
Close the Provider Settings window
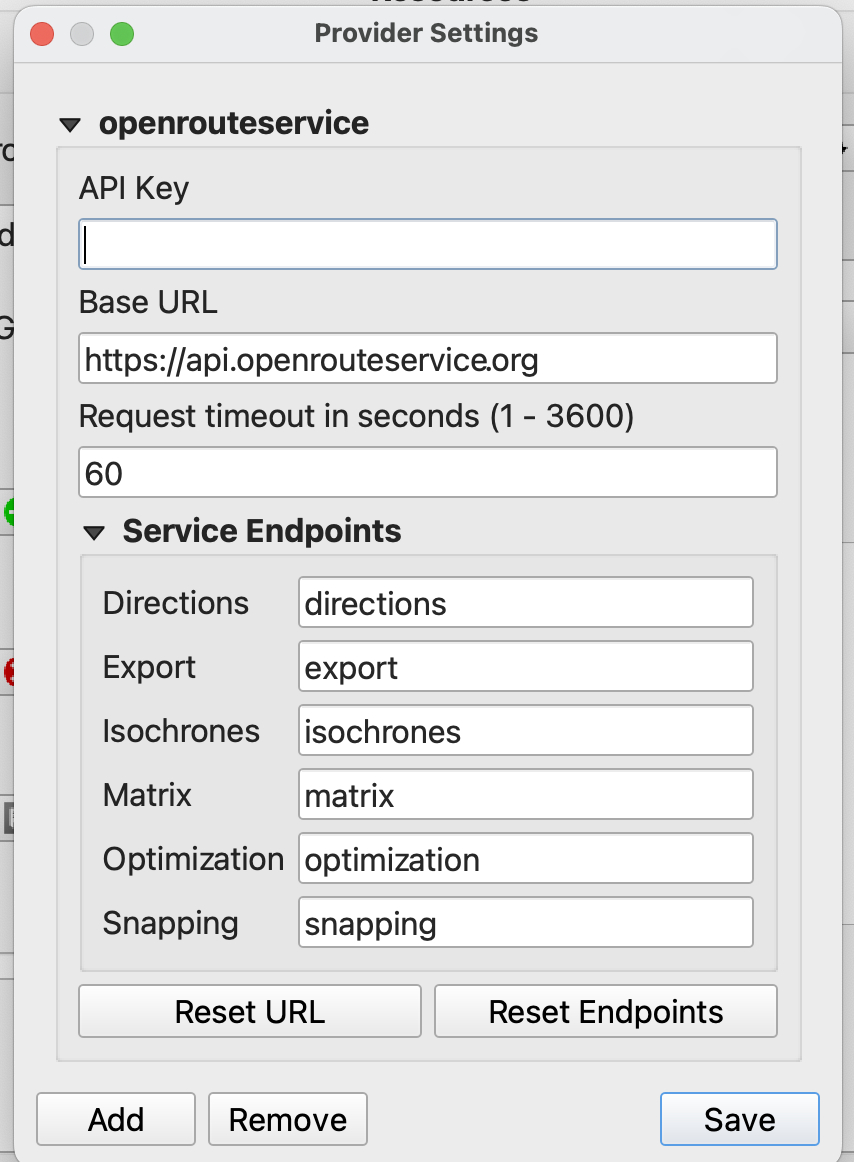42,33
